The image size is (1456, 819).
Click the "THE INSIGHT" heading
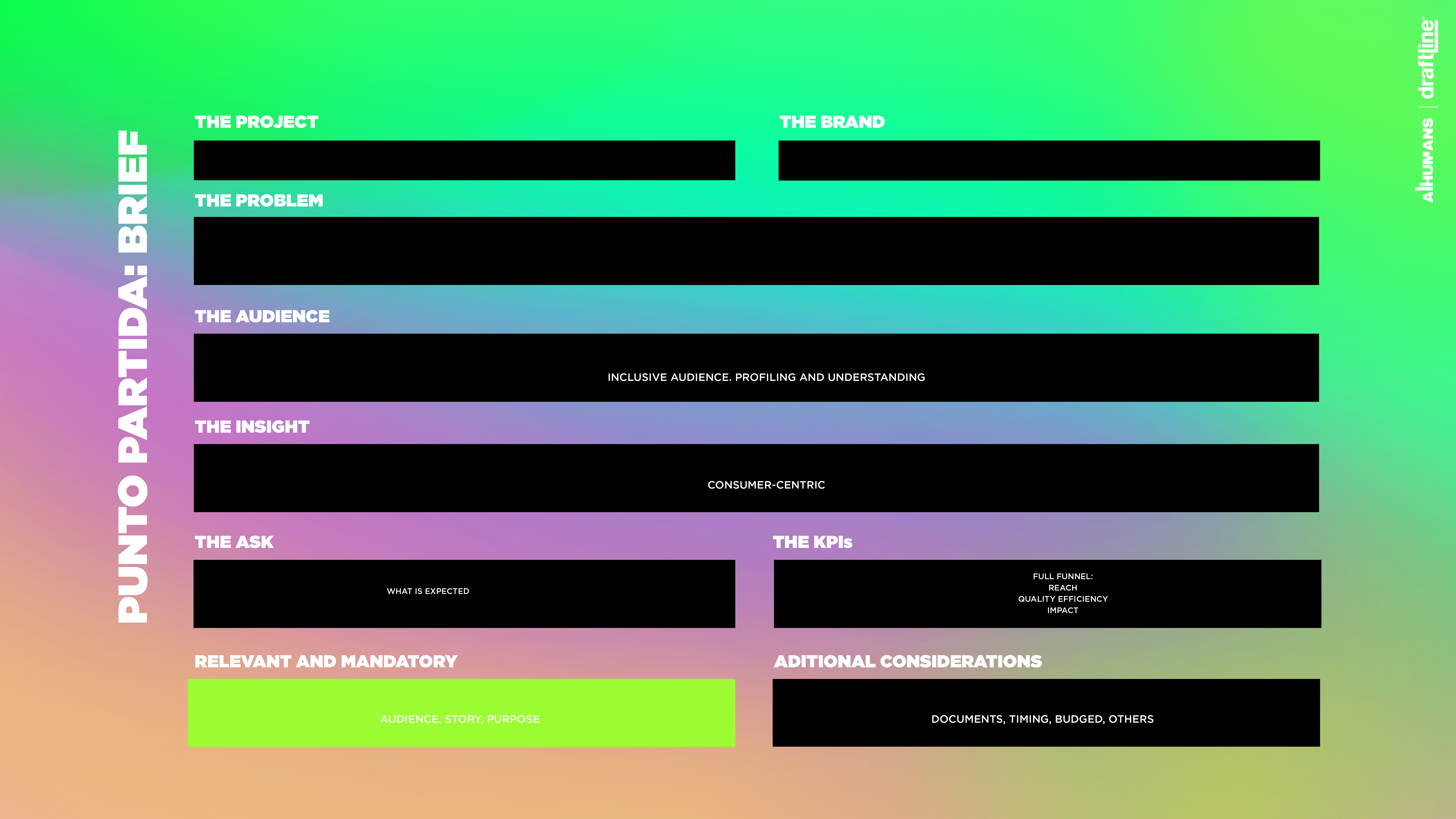[252, 427]
